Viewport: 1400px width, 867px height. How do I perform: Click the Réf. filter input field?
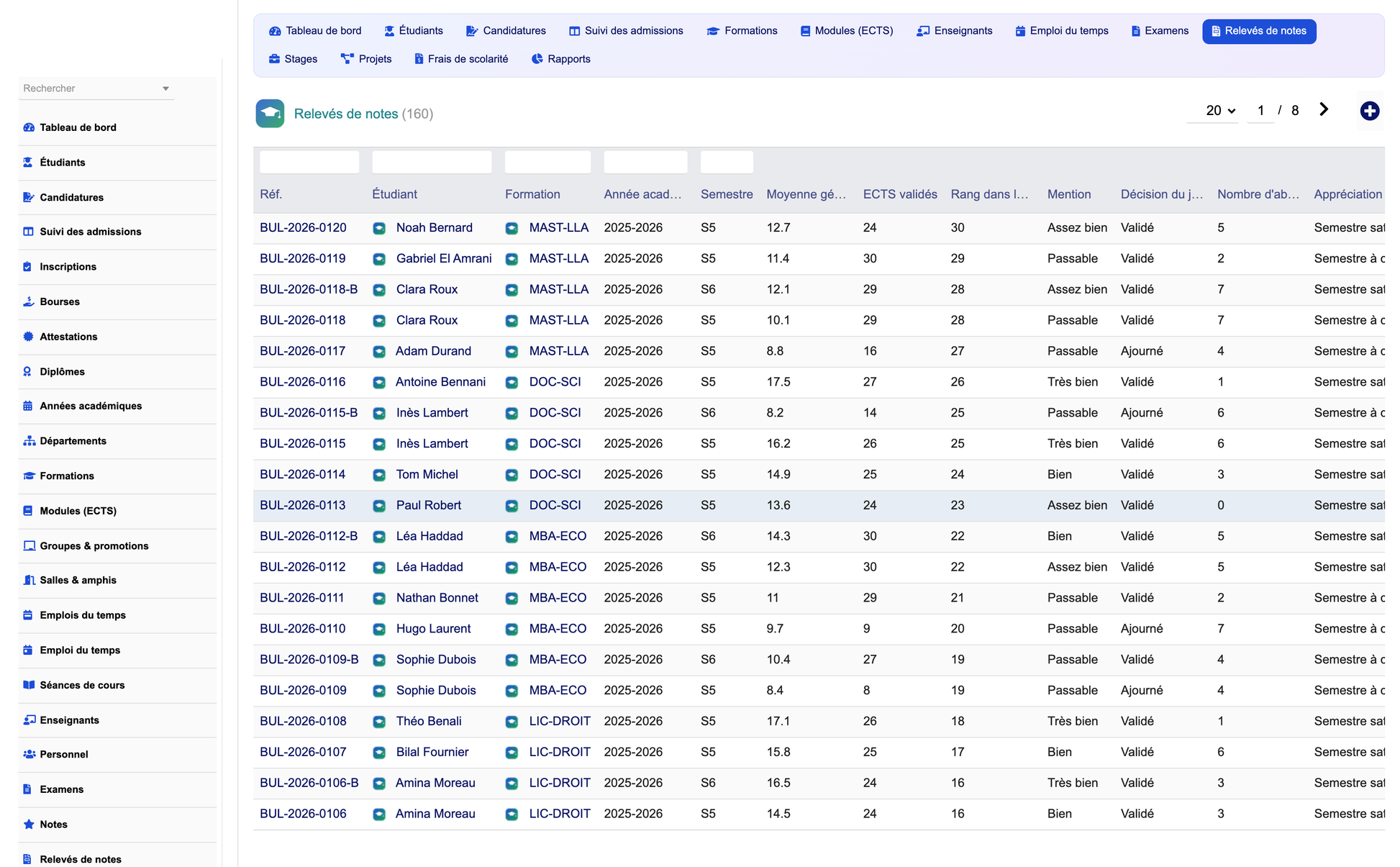click(x=309, y=162)
